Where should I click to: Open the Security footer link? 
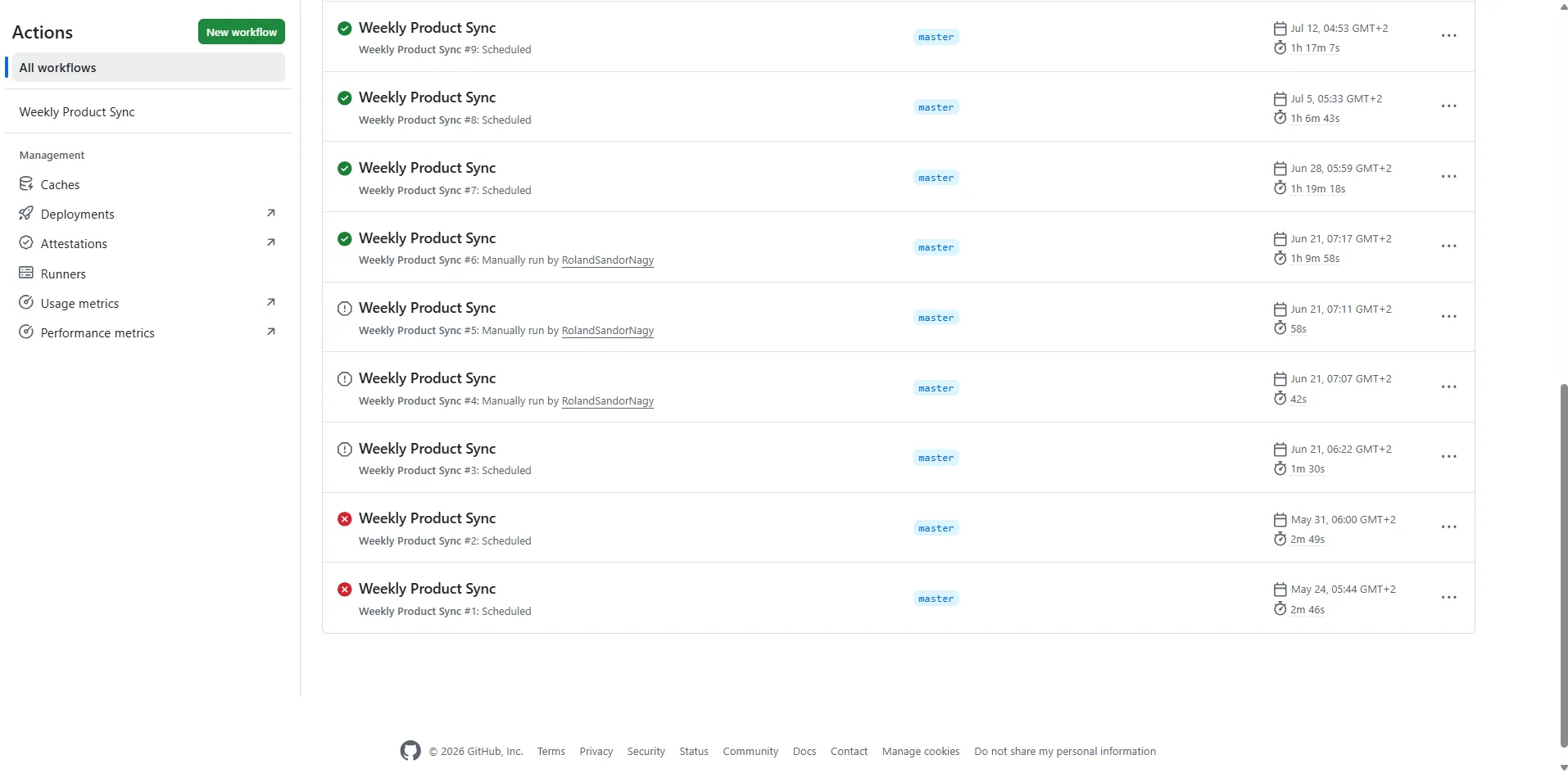(x=646, y=752)
